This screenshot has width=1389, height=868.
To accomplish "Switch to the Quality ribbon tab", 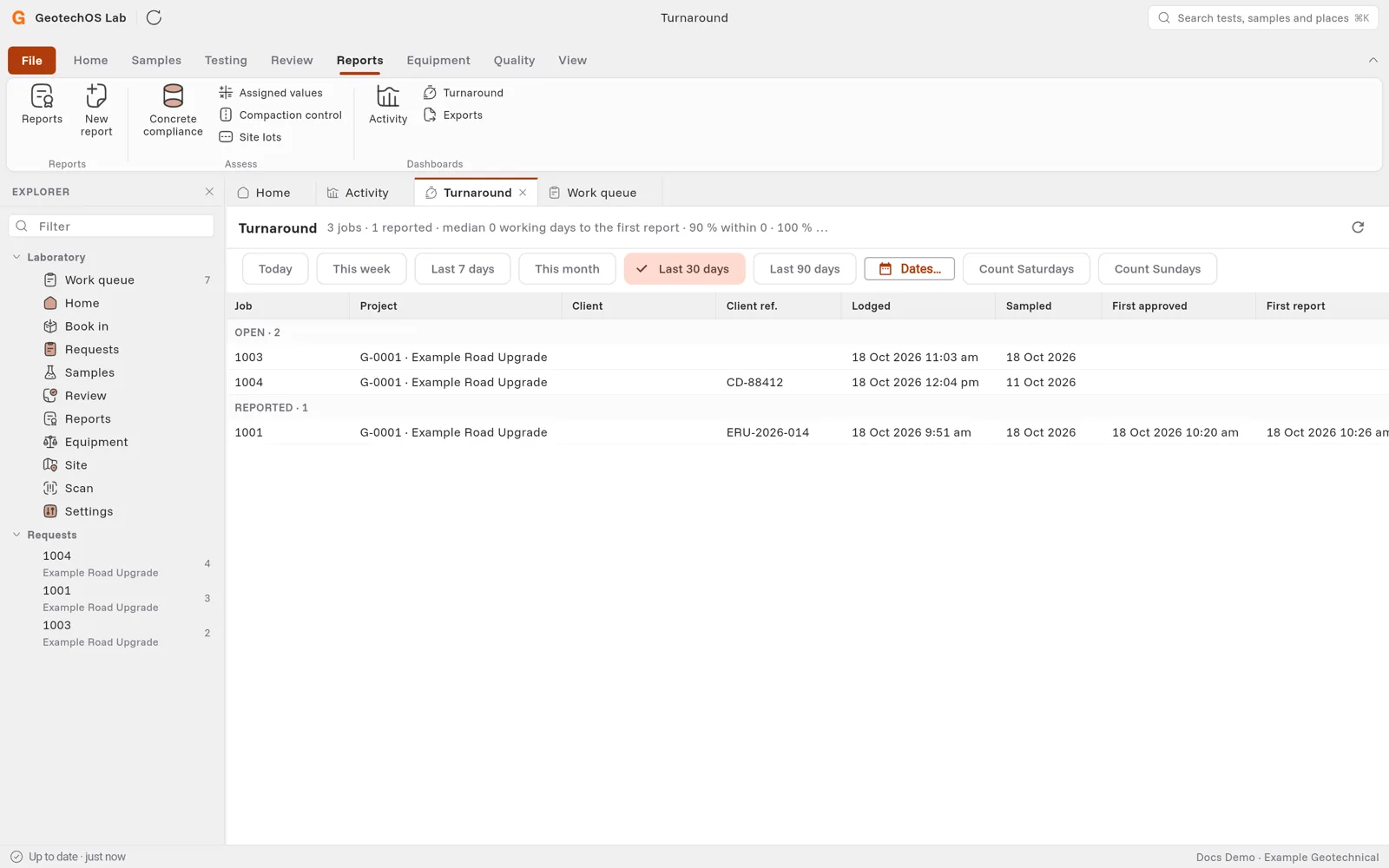I will (514, 60).
